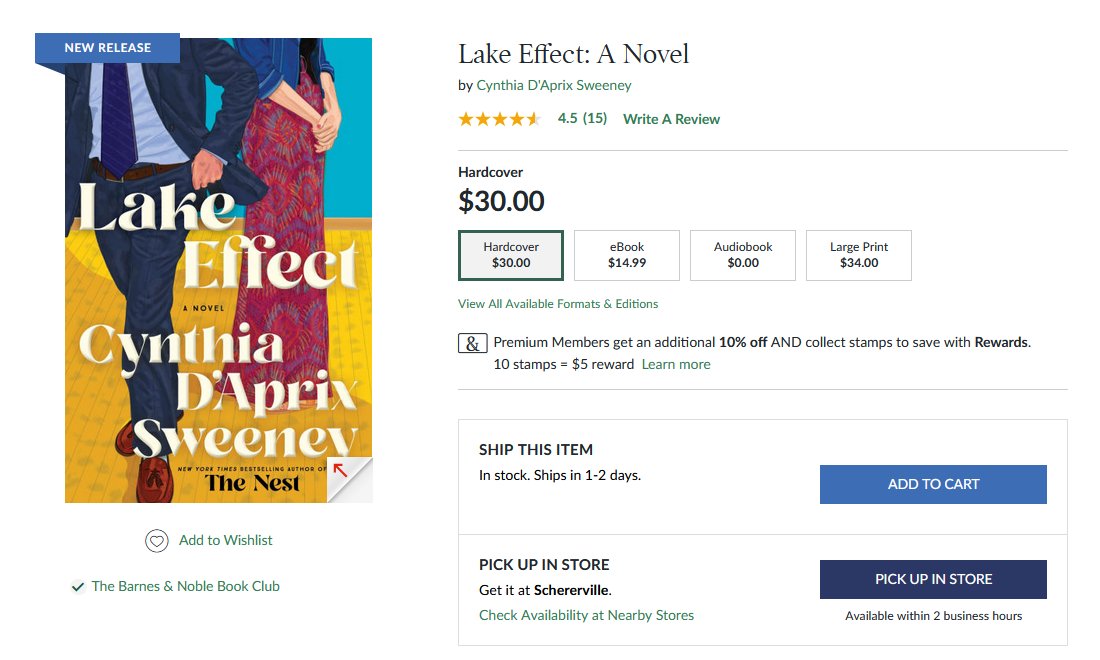
Task: Expand View All Available Formats & Editions
Action: (558, 304)
